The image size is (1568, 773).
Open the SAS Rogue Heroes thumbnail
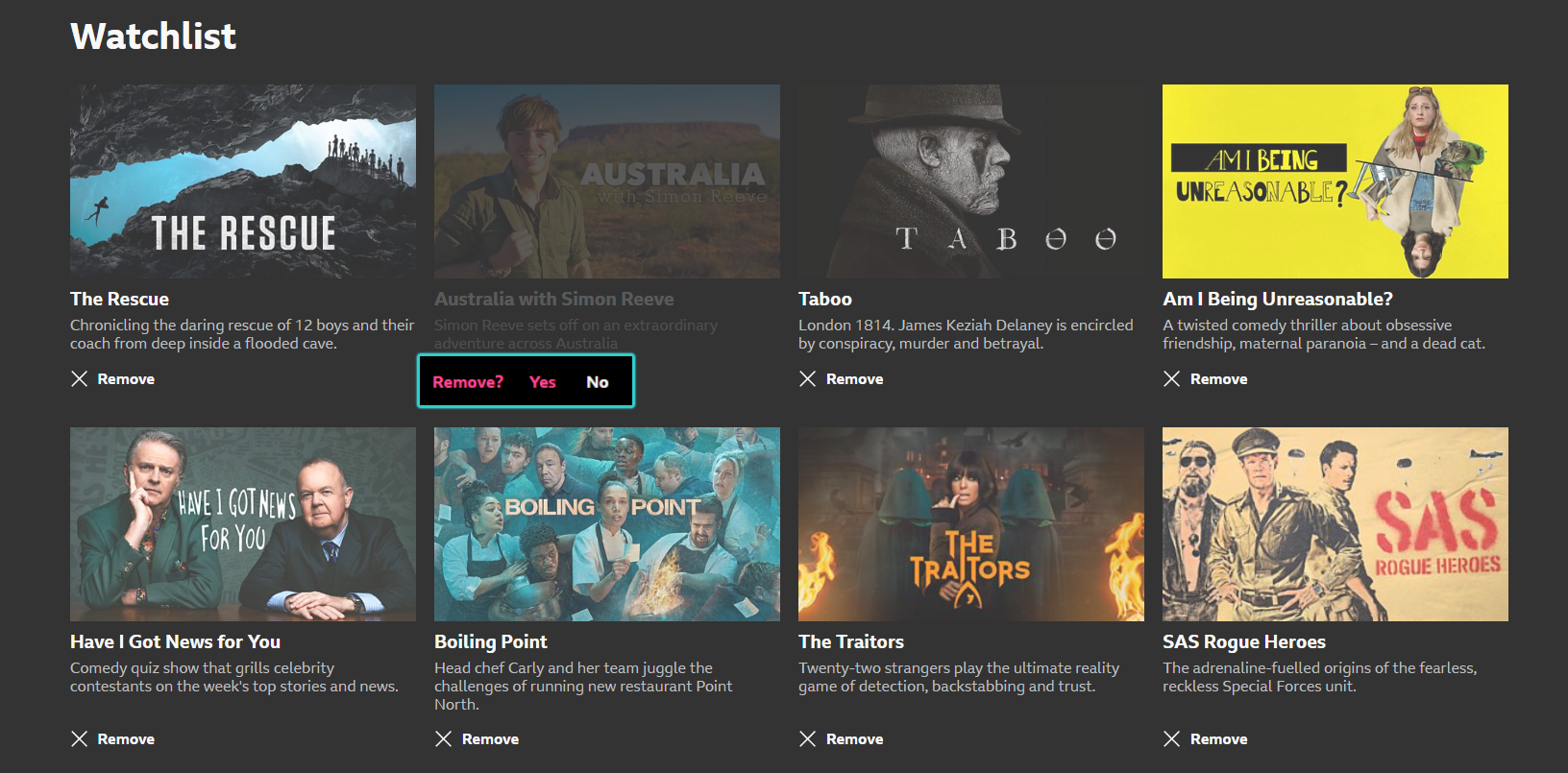tap(1335, 524)
